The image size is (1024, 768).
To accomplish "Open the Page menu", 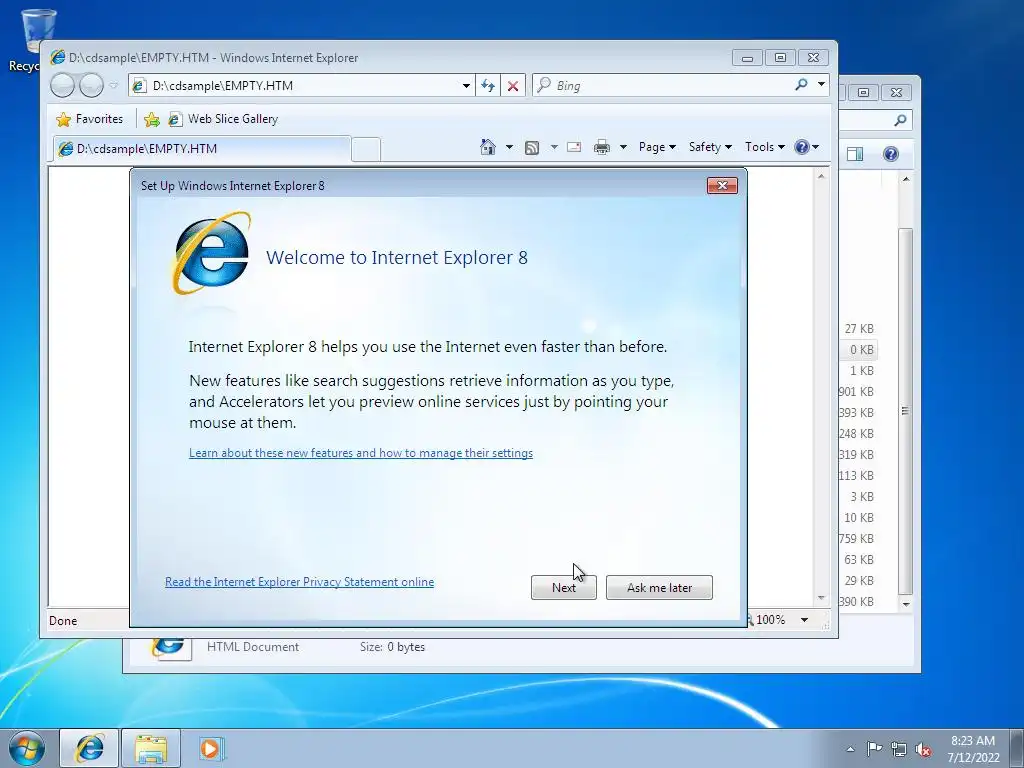I will 657,147.
